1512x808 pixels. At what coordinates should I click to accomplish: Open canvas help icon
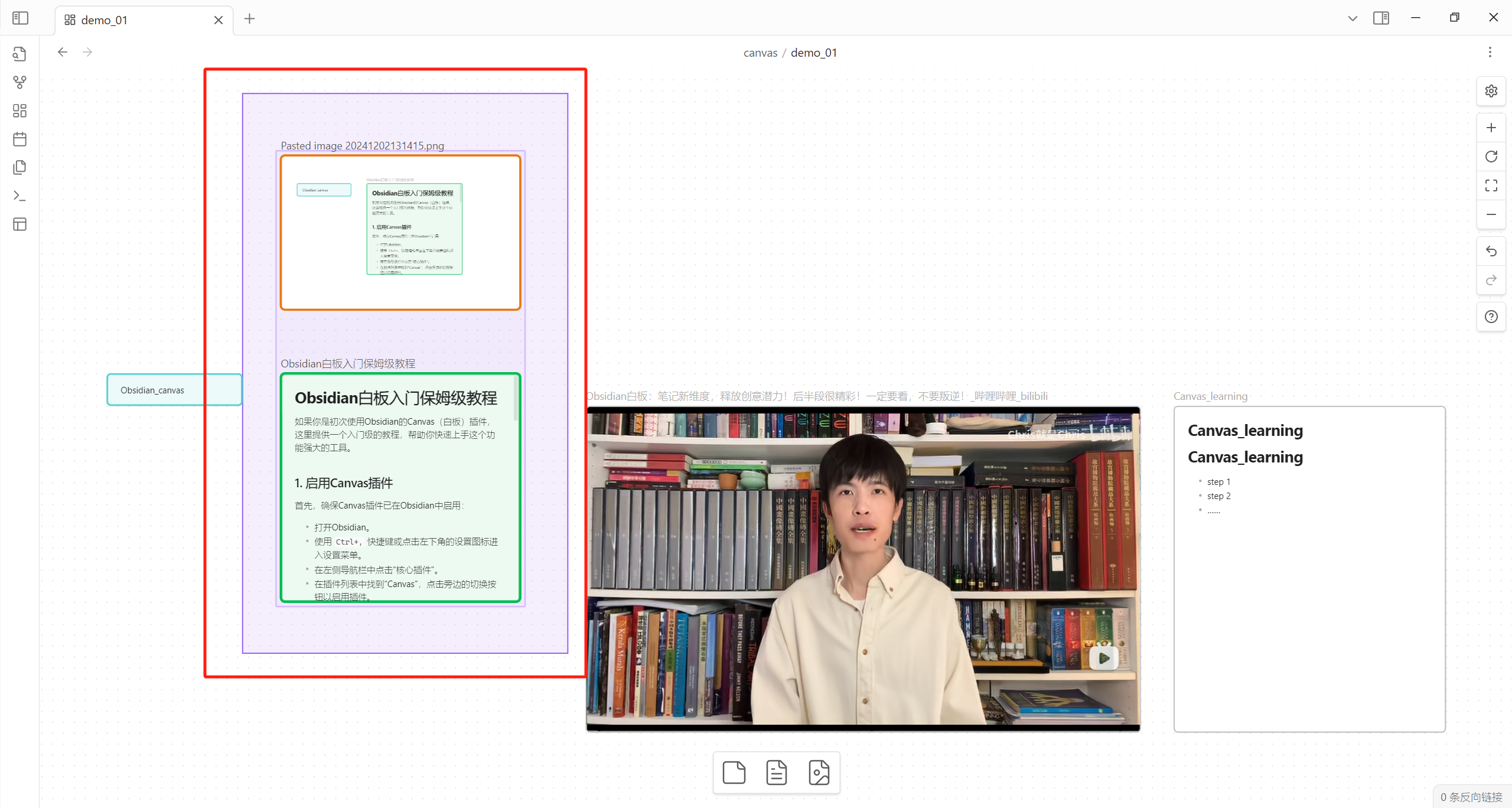(x=1491, y=317)
